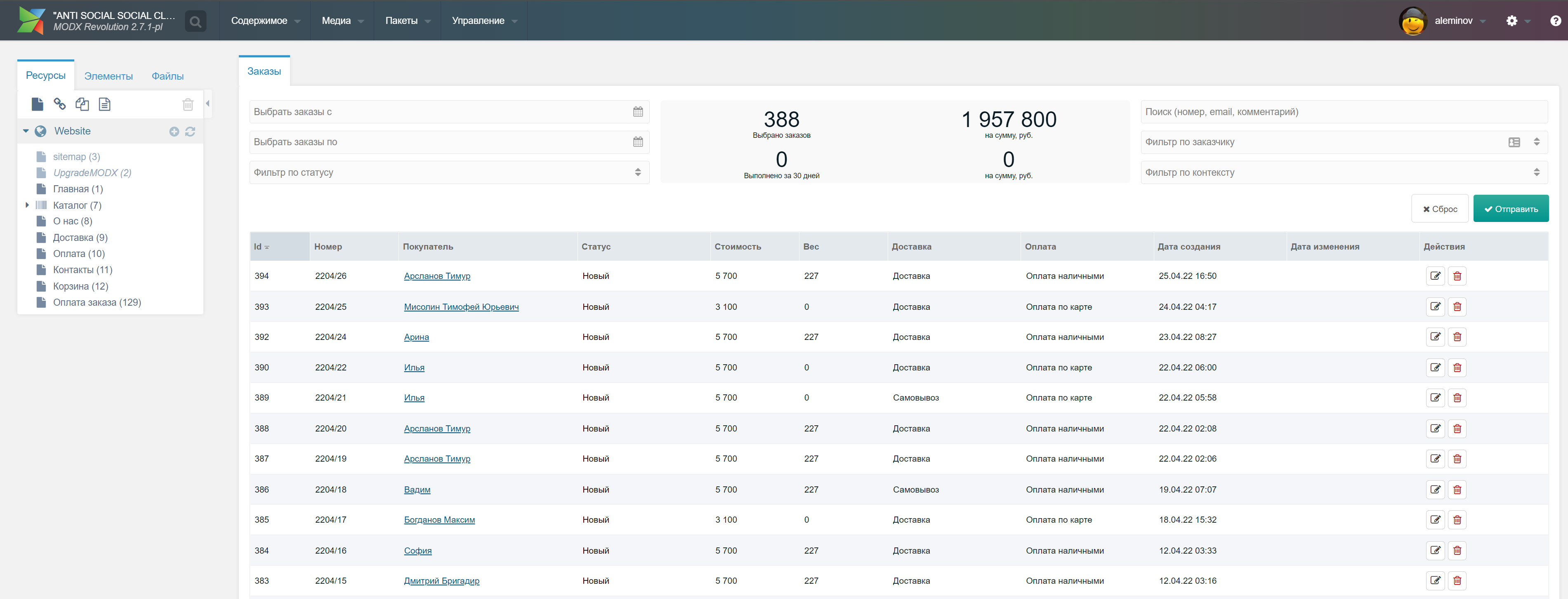
Task: Select the Главная (1) resource
Action: pos(78,189)
